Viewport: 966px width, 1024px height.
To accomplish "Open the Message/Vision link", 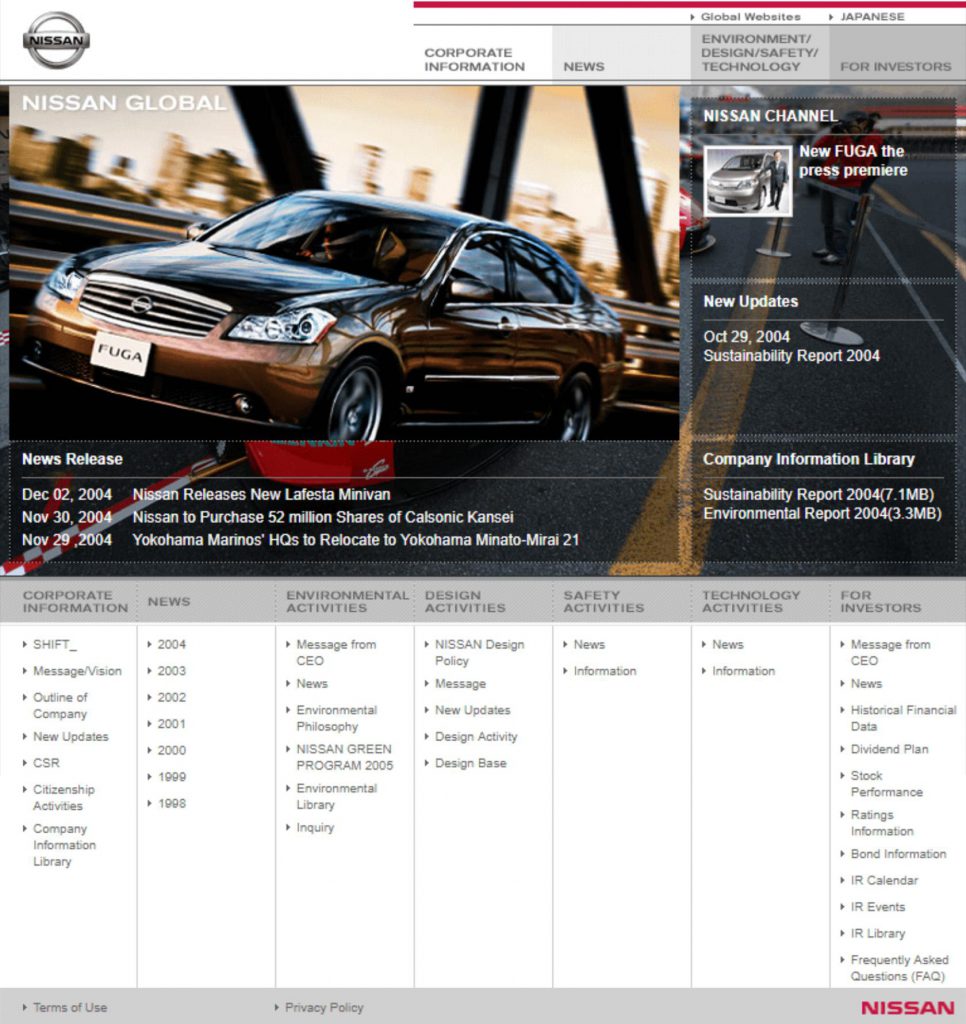I will 77,671.
